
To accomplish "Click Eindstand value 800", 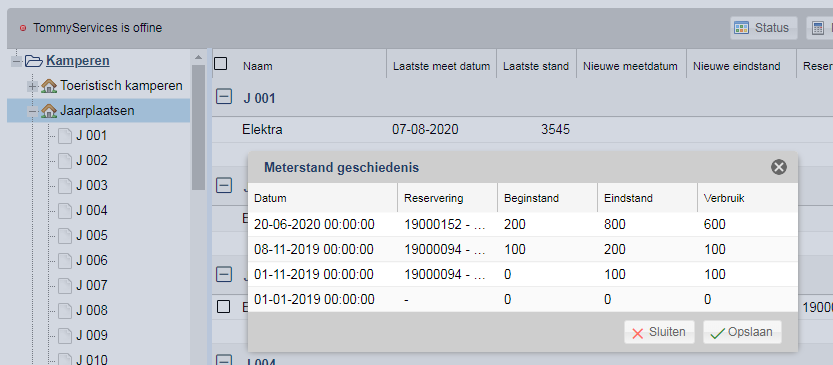I will 615,225.
